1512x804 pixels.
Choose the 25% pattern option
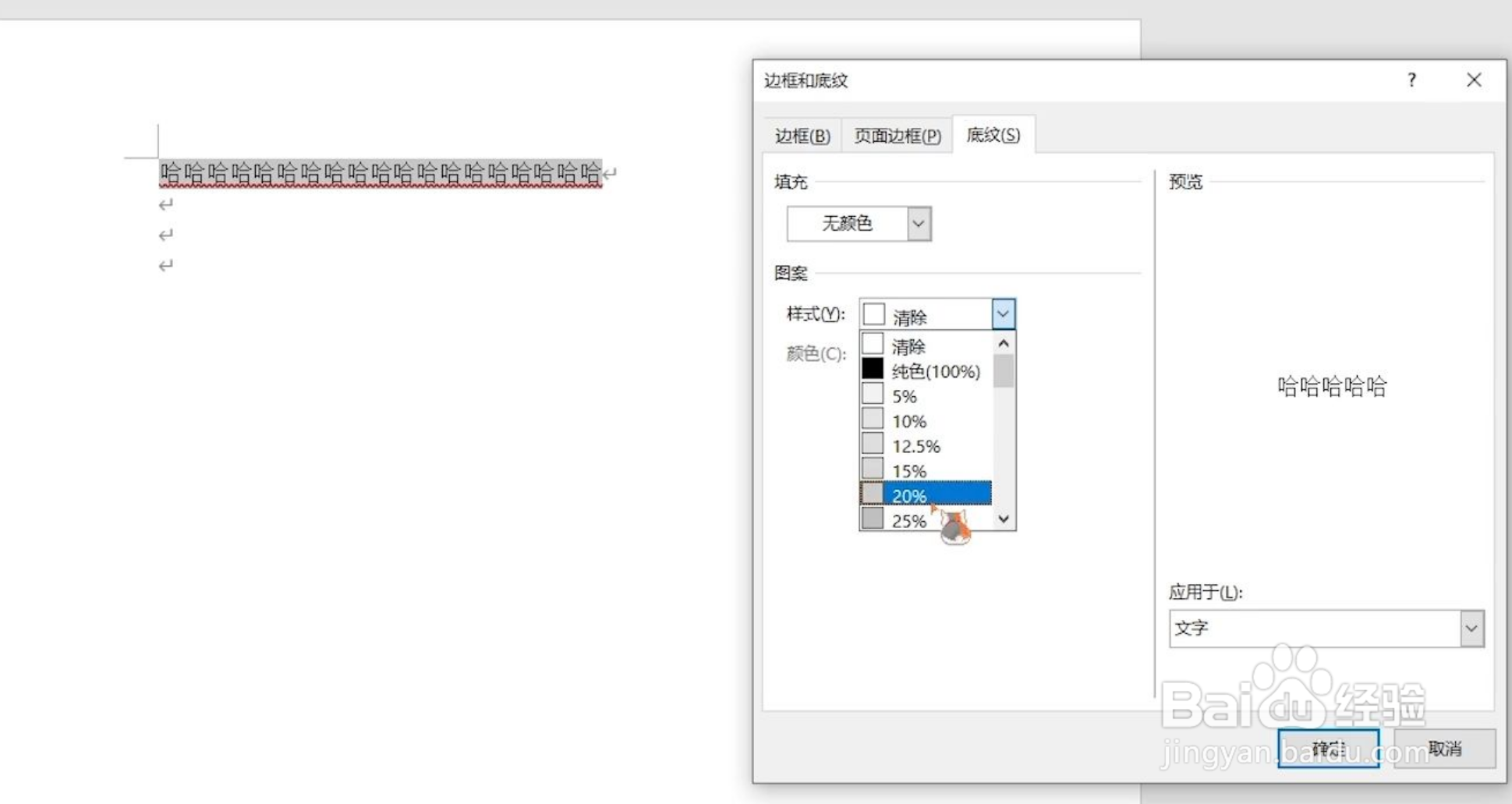coord(926,519)
